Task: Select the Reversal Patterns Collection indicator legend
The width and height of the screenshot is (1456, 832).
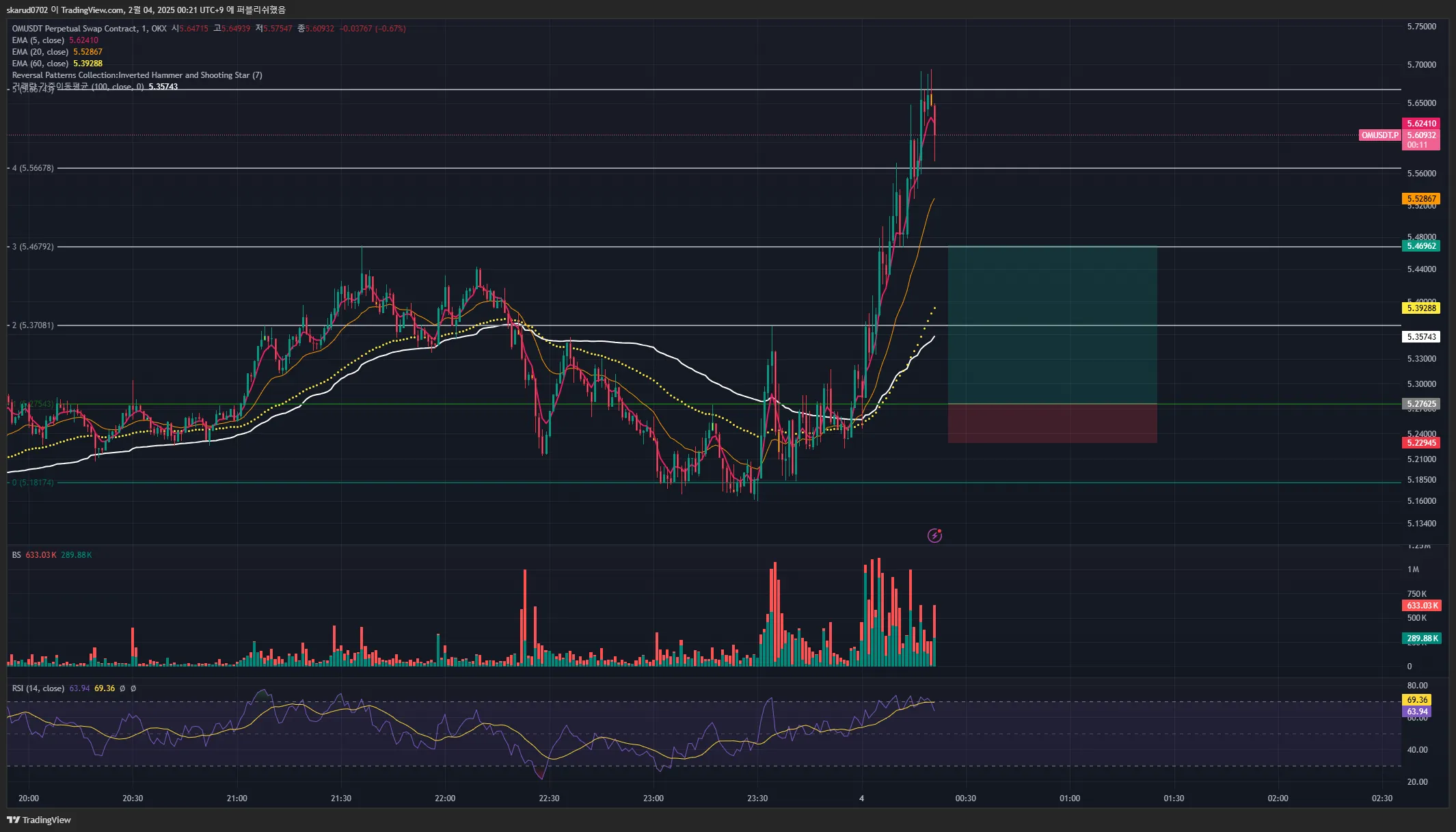Action: 137,75
